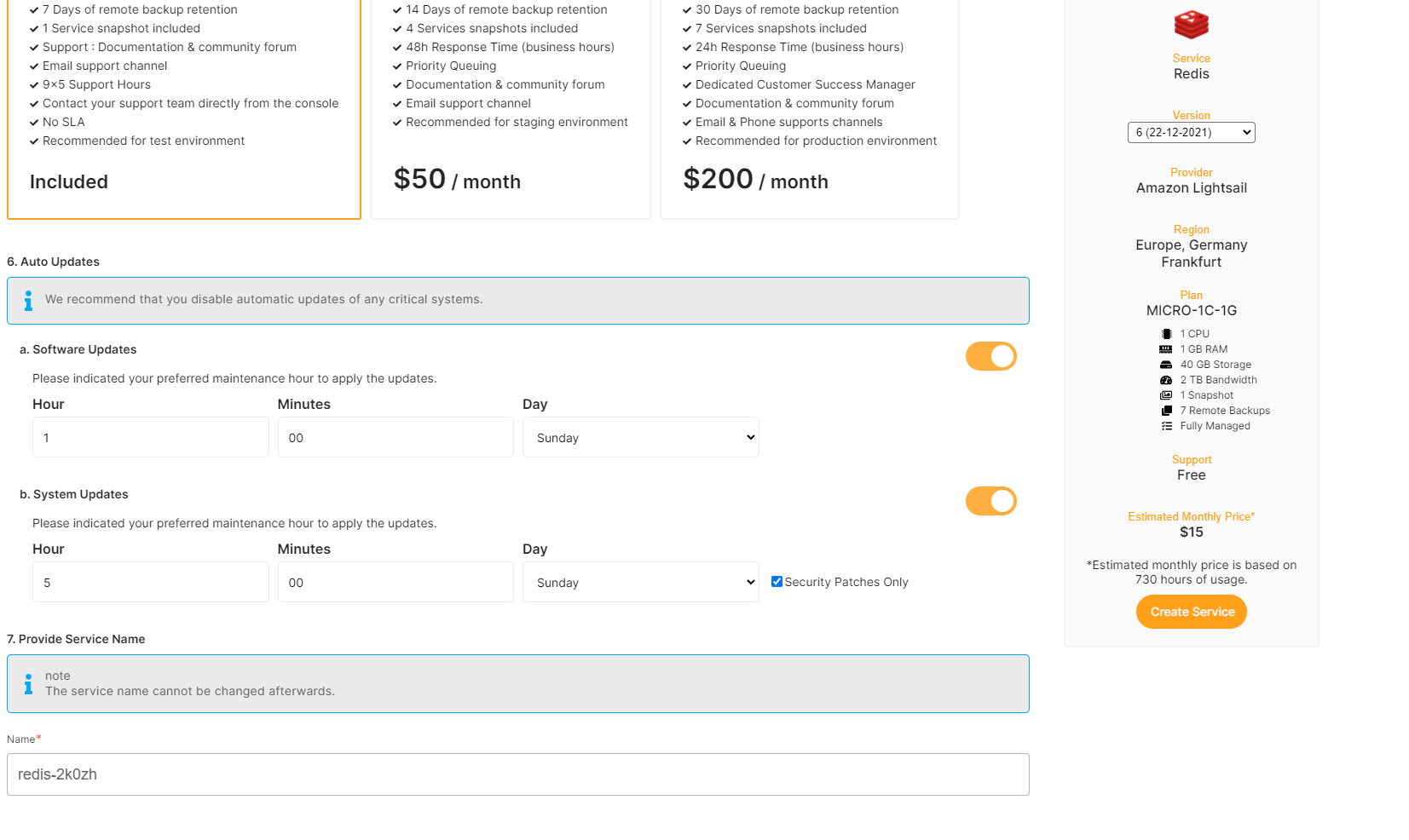Click the CPU chip icon in plan details
Viewport: 1409px width, 840px height.
[1166, 334]
